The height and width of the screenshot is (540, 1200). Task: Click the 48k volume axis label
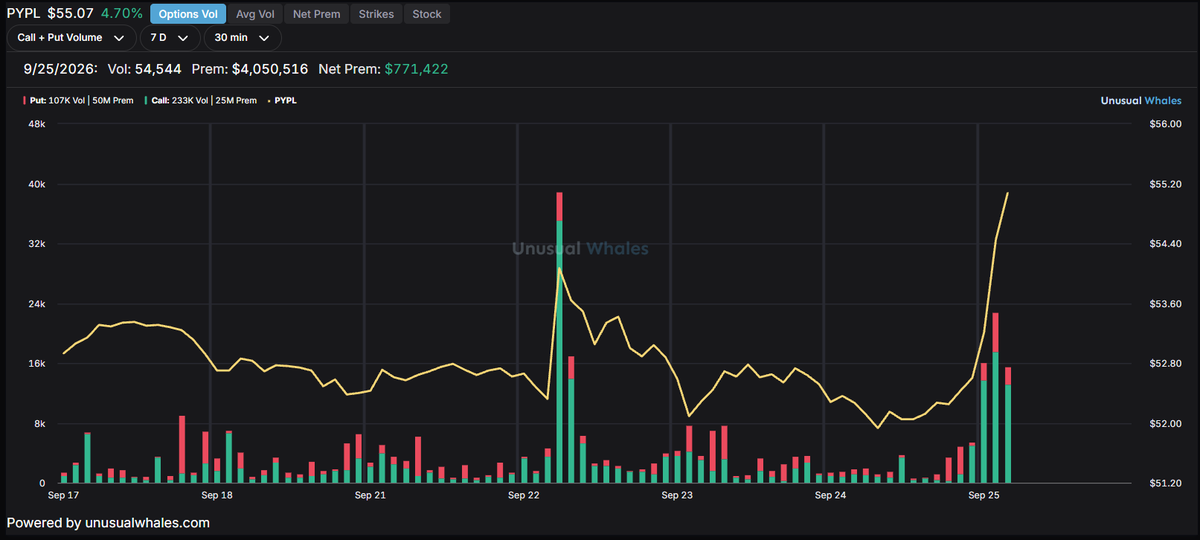click(37, 125)
